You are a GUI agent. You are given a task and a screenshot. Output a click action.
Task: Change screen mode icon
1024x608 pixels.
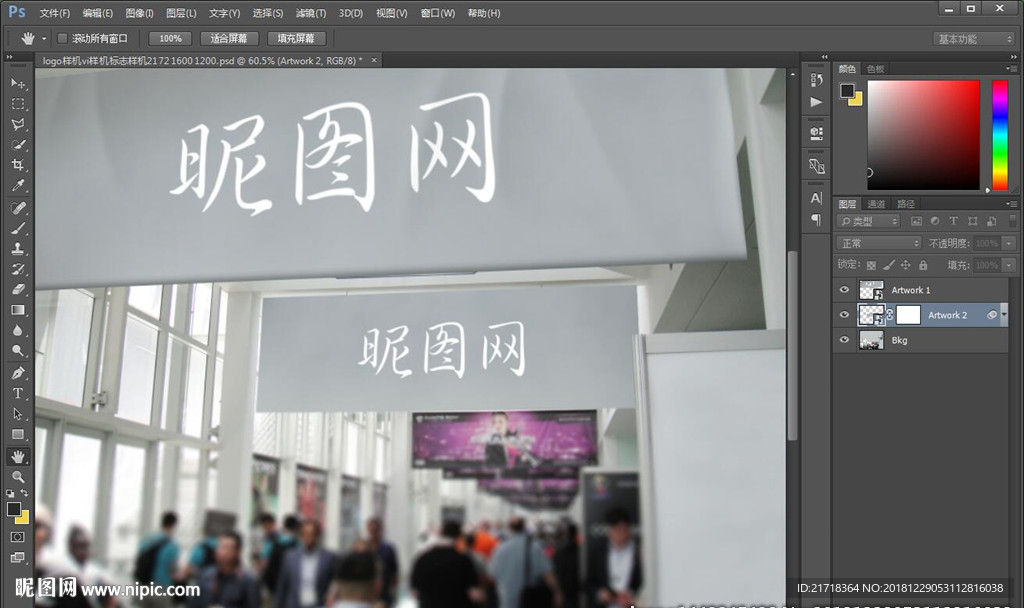tap(18, 557)
